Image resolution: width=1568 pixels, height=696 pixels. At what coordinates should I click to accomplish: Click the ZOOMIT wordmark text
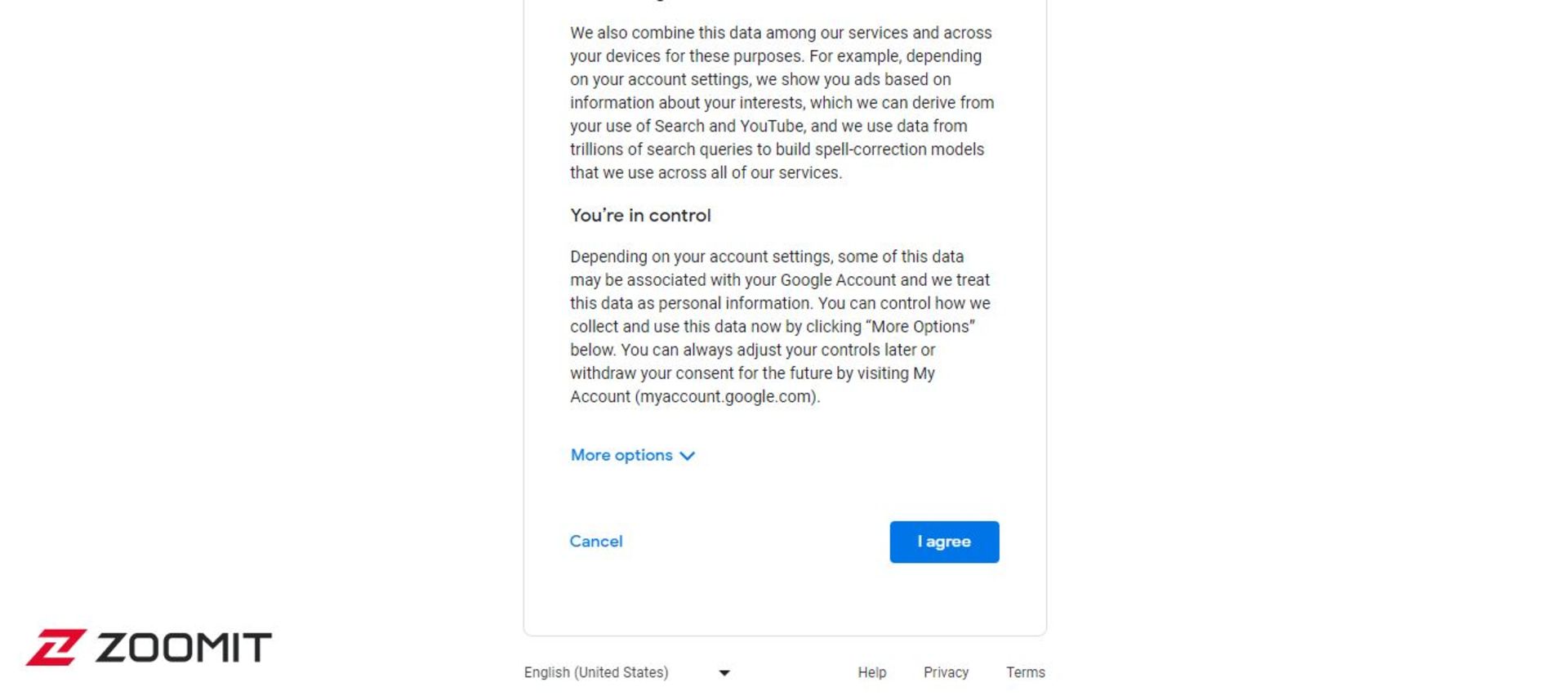[184, 648]
